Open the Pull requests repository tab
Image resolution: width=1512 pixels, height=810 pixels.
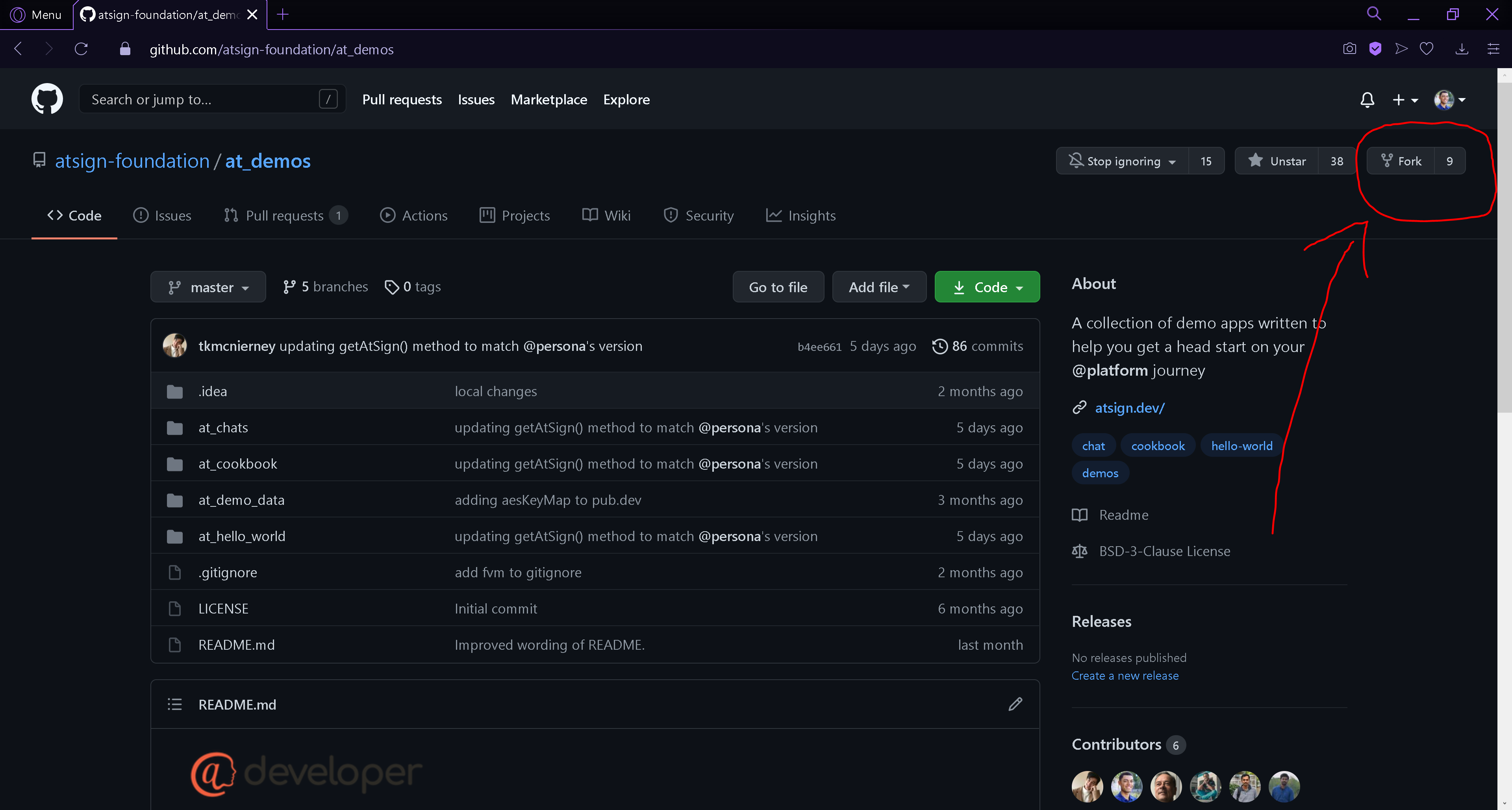[285, 215]
